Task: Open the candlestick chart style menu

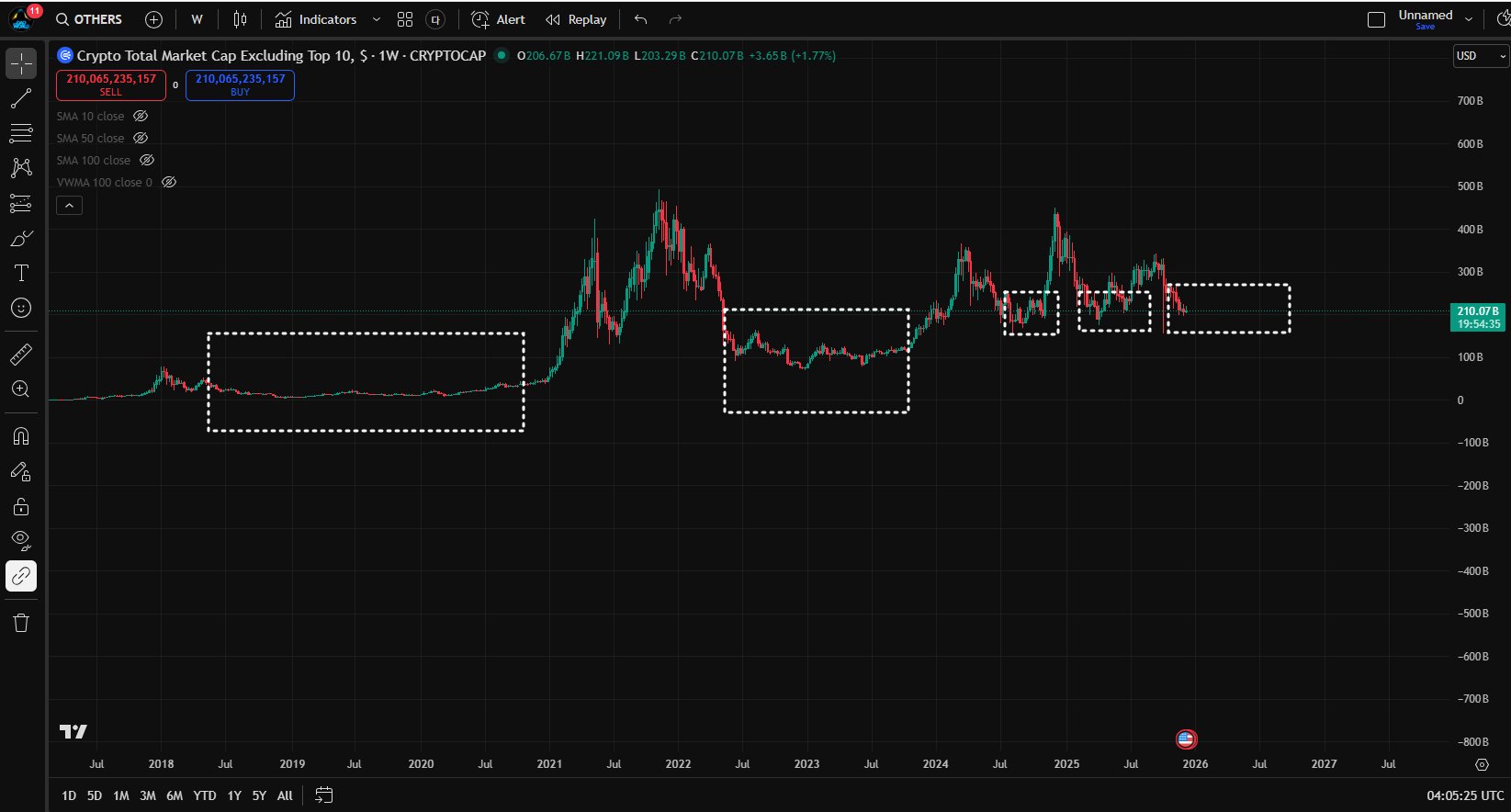Action: [241, 19]
